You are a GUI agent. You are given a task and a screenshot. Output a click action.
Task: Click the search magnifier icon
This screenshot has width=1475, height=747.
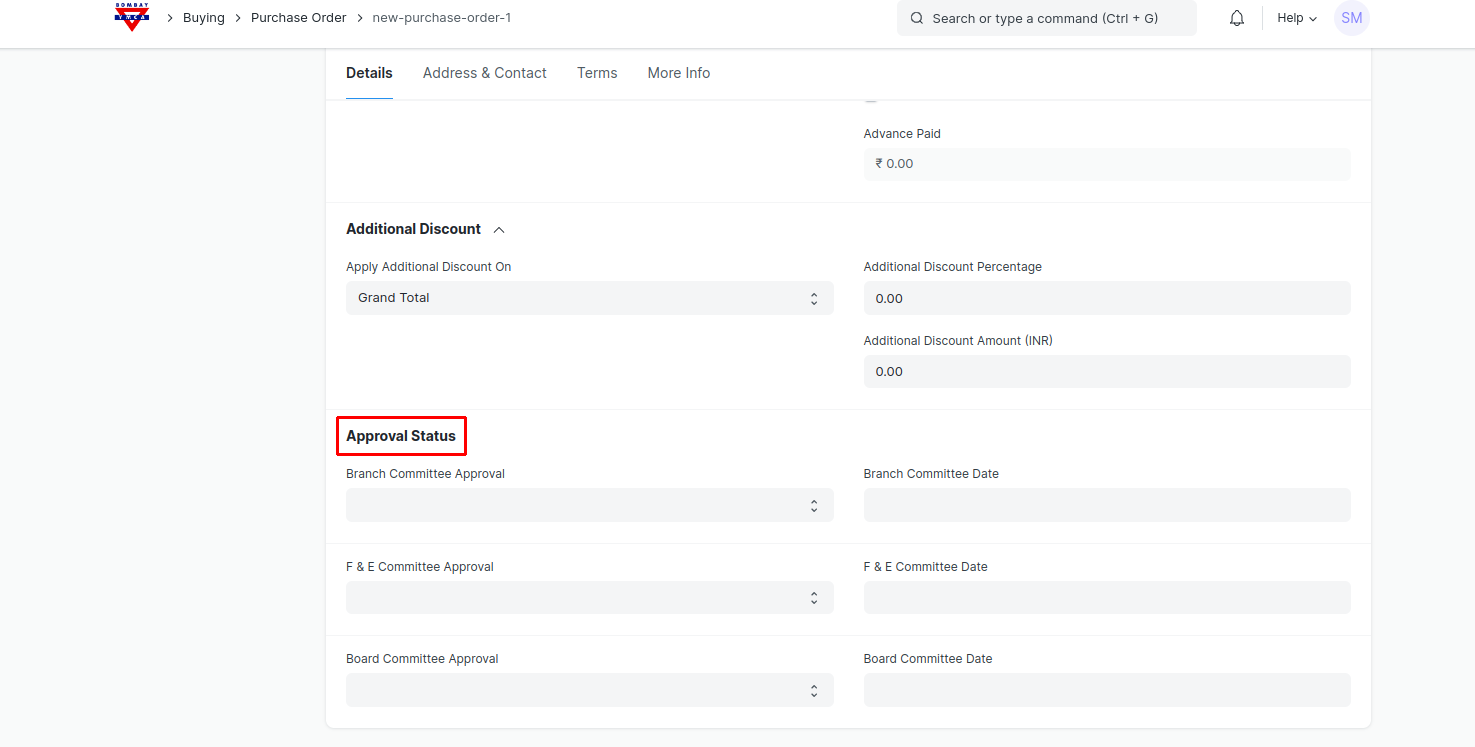point(916,18)
